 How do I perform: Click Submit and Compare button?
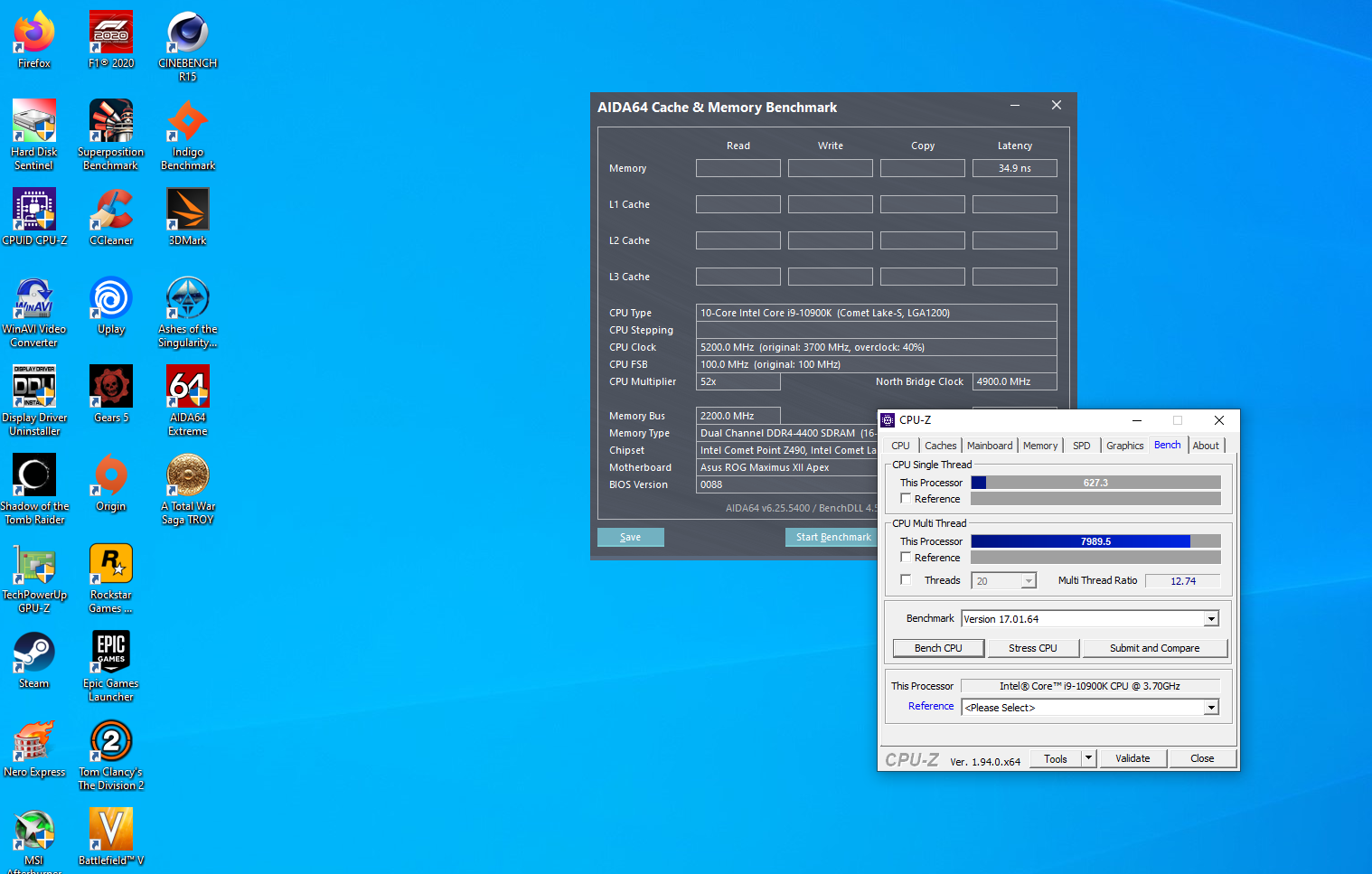tap(1155, 648)
